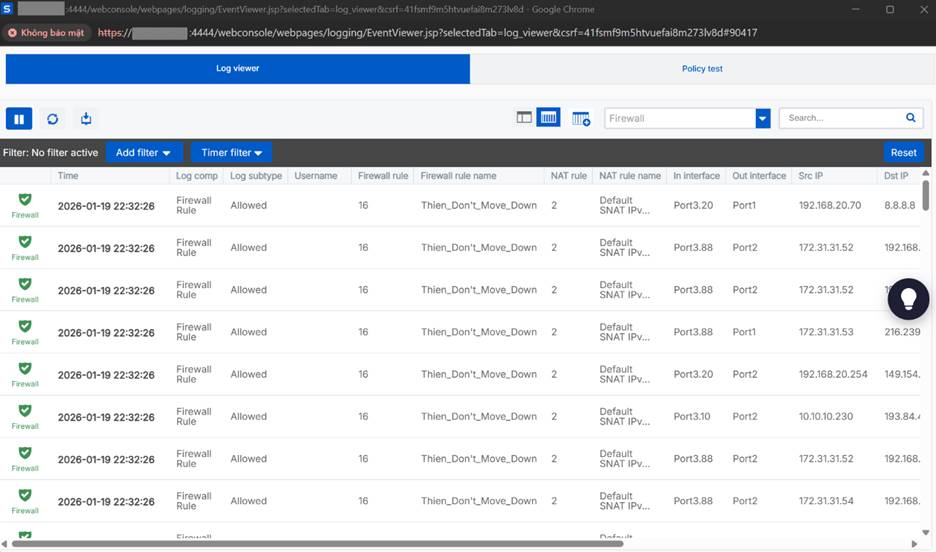This screenshot has height=552, width=936.
Task: Expand the Timer filter dropdown
Action: (231, 153)
